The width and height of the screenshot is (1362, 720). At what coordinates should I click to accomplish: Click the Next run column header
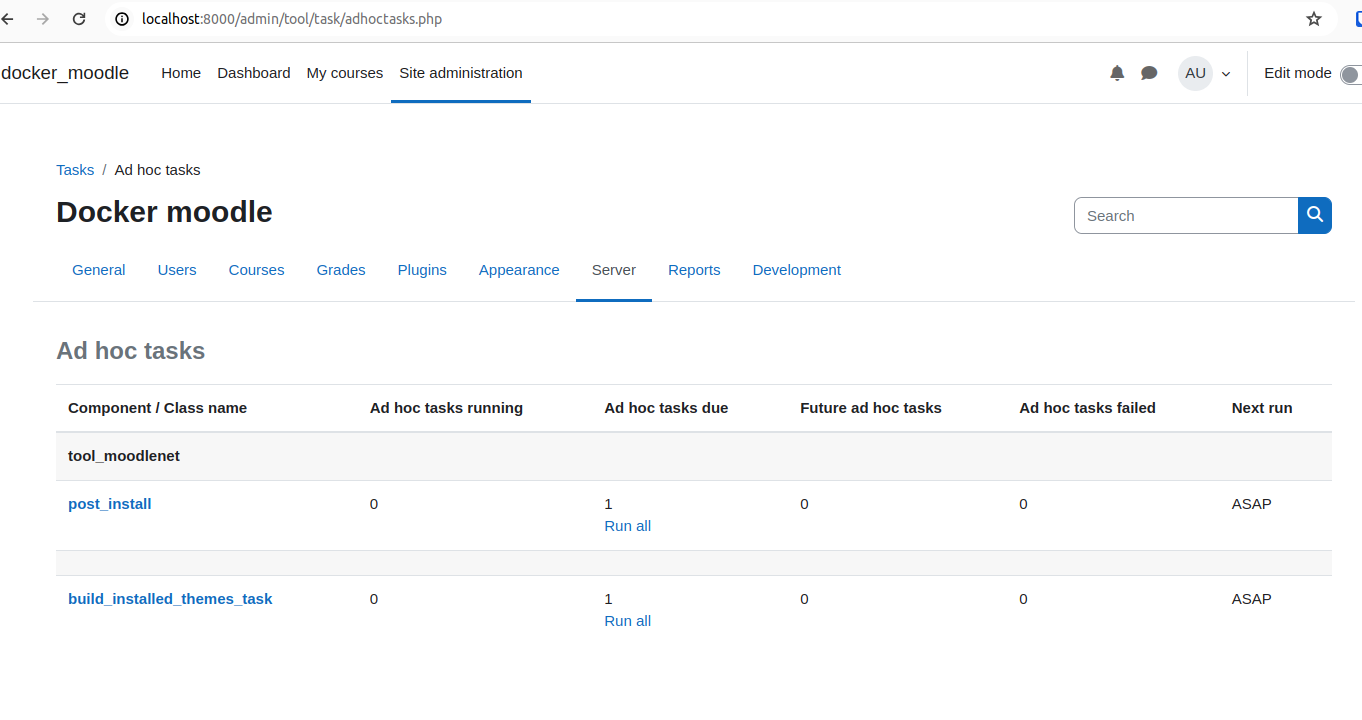pos(1262,408)
